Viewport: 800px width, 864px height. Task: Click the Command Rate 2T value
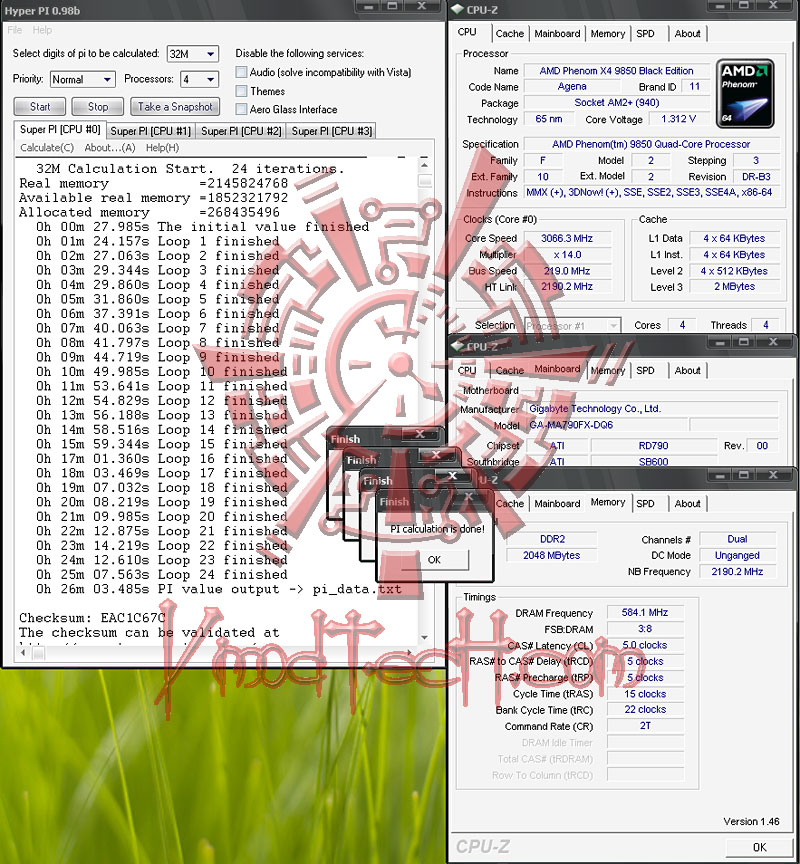point(645,726)
